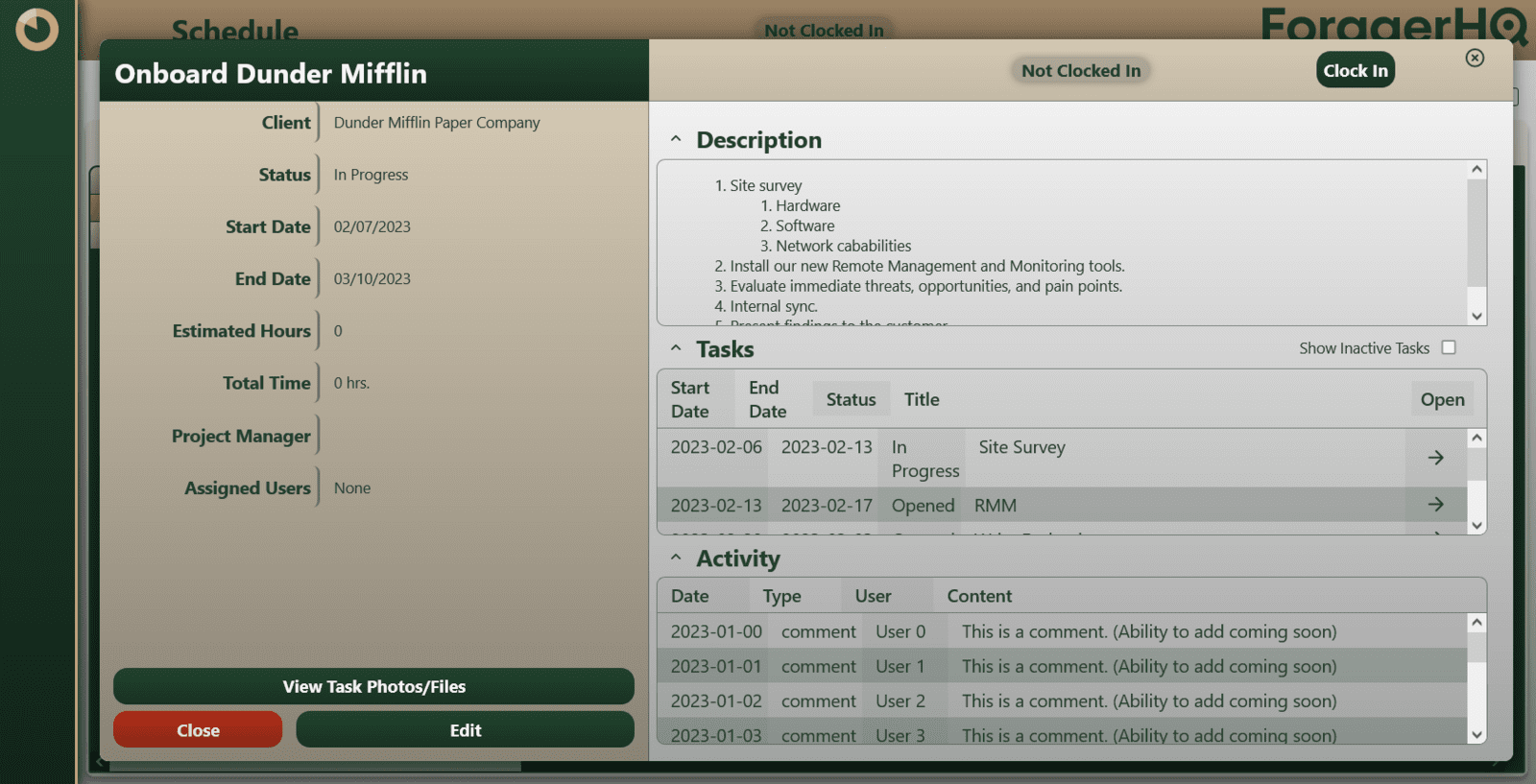1536x784 pixels.
Task: Click the Activity Date column header
Action: 689,596
